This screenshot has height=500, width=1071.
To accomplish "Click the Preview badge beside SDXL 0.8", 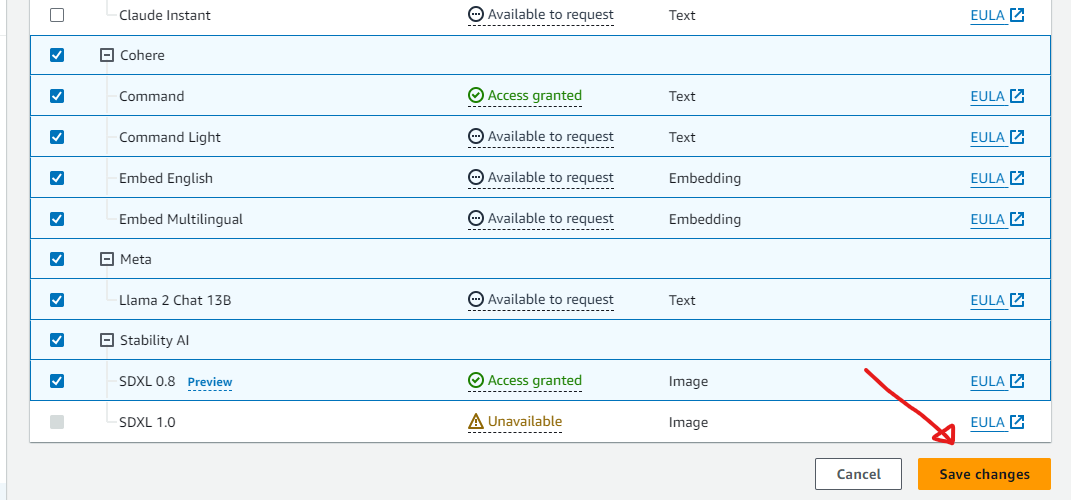I will point(210,382).
